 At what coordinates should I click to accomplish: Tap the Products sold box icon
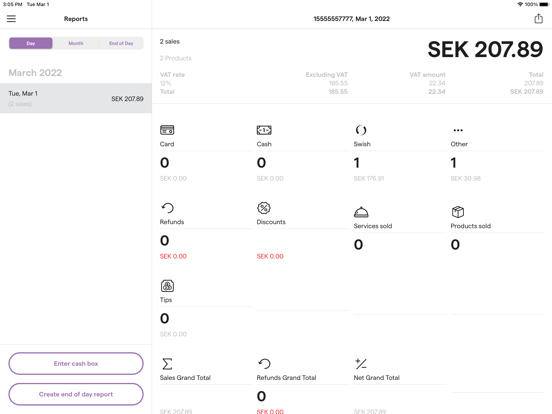point(458,212)
